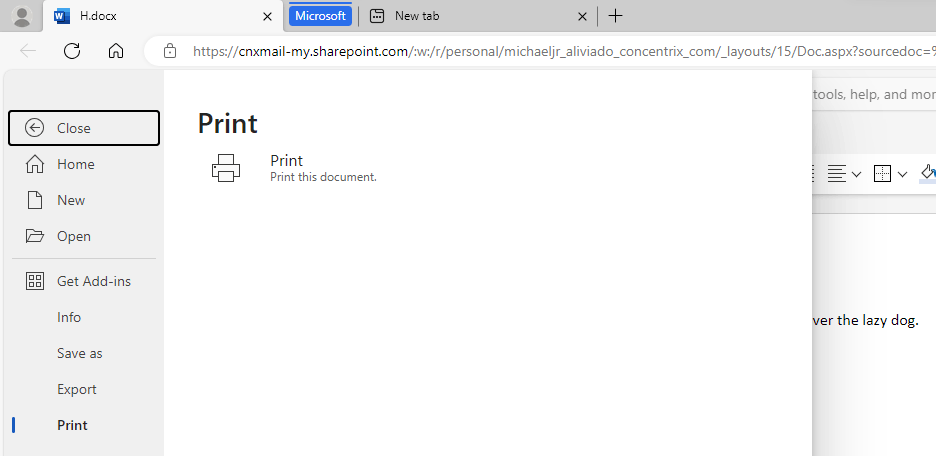Open the browser profile avatar
This screenshot has width=936, height=456.
pyautogui.click(x=22, y=16)
